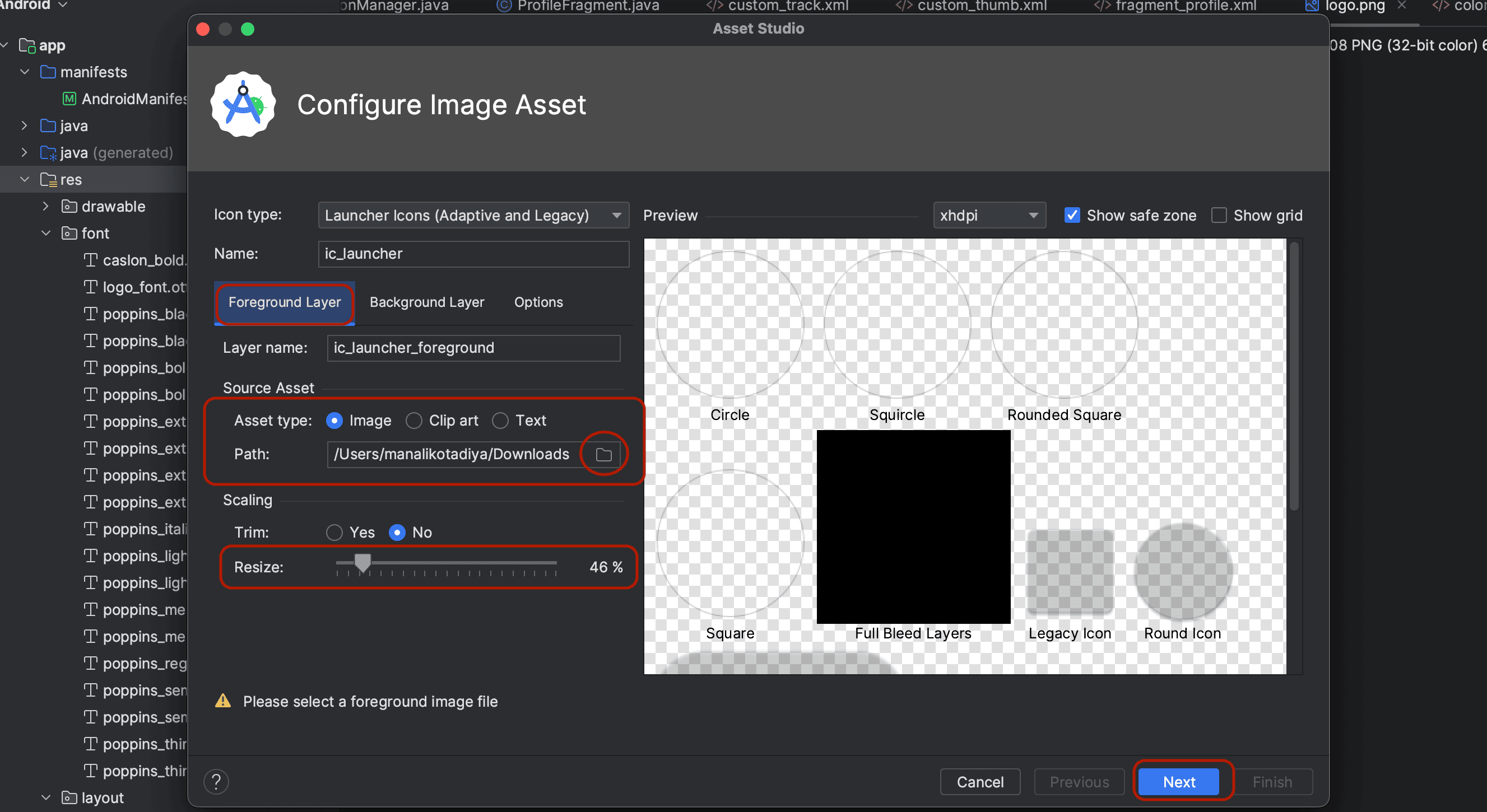
Task: Switch to Background Layer tab
Action: 426,302
